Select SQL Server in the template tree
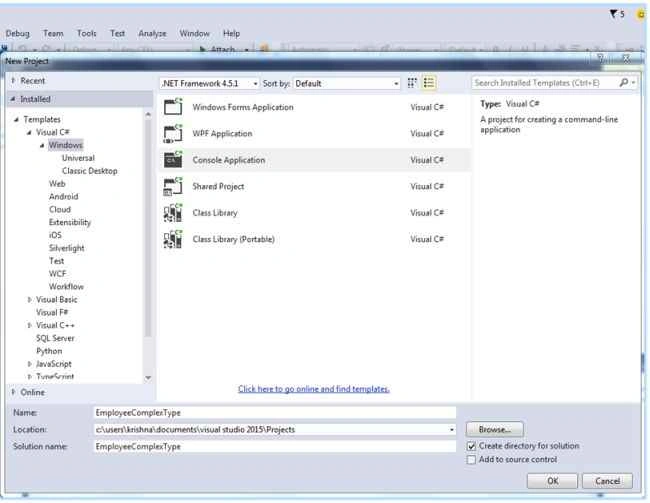The height and width of the screenshot is (503, 650). (55, 338)
